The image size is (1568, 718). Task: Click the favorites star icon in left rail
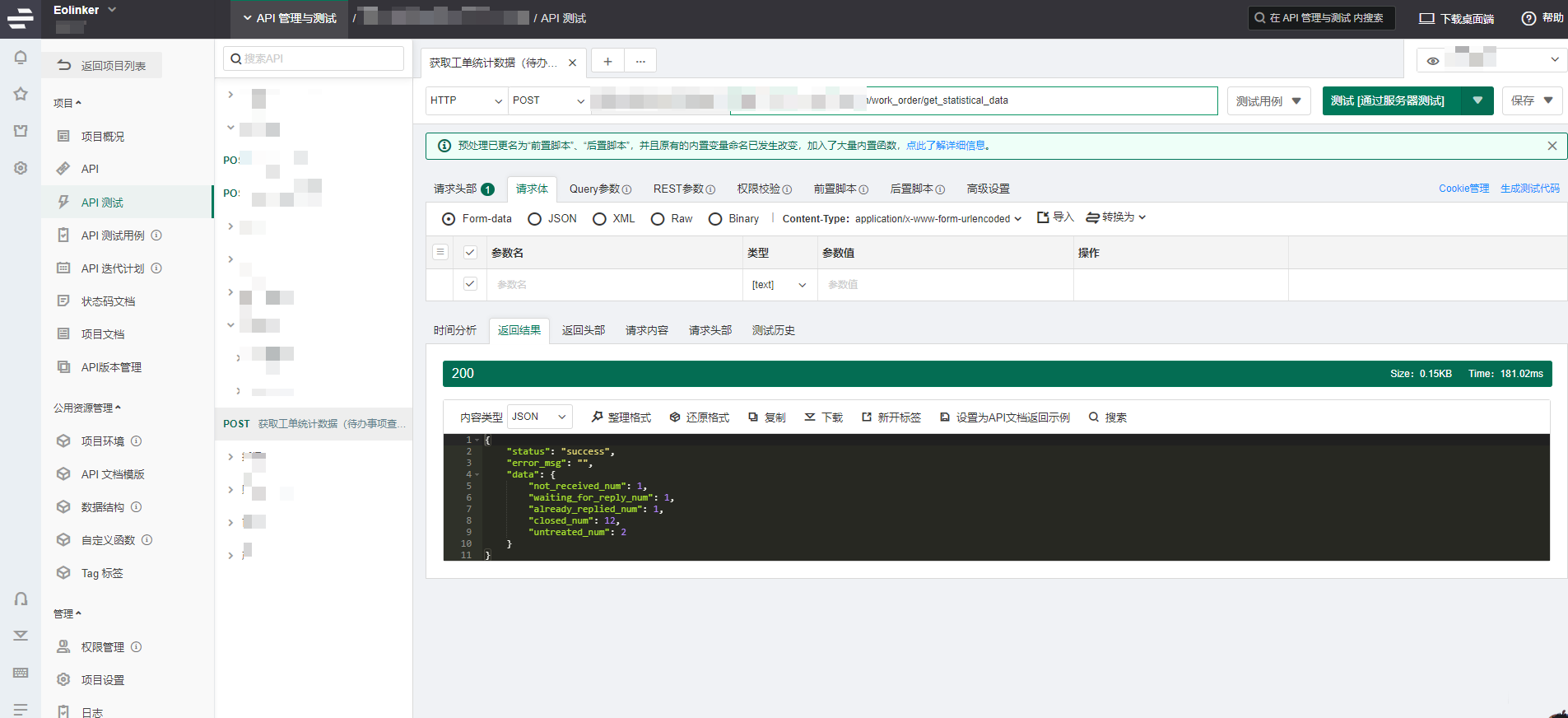click(x=21, y=94)
